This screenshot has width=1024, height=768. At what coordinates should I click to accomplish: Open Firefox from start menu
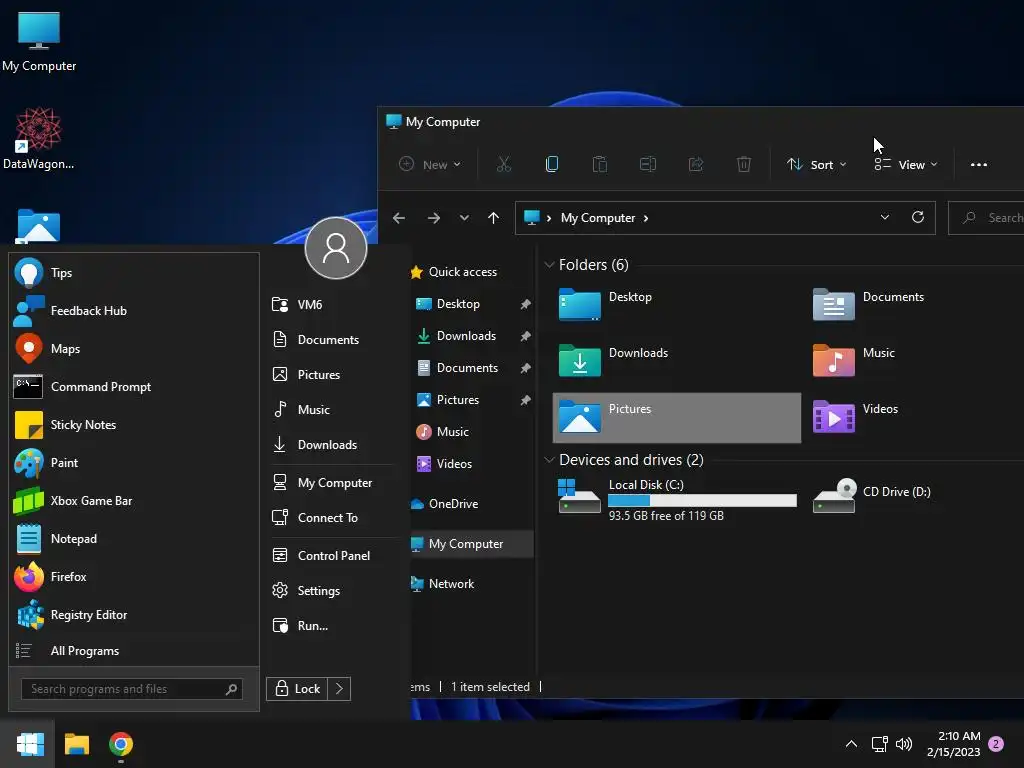point(135,577)
